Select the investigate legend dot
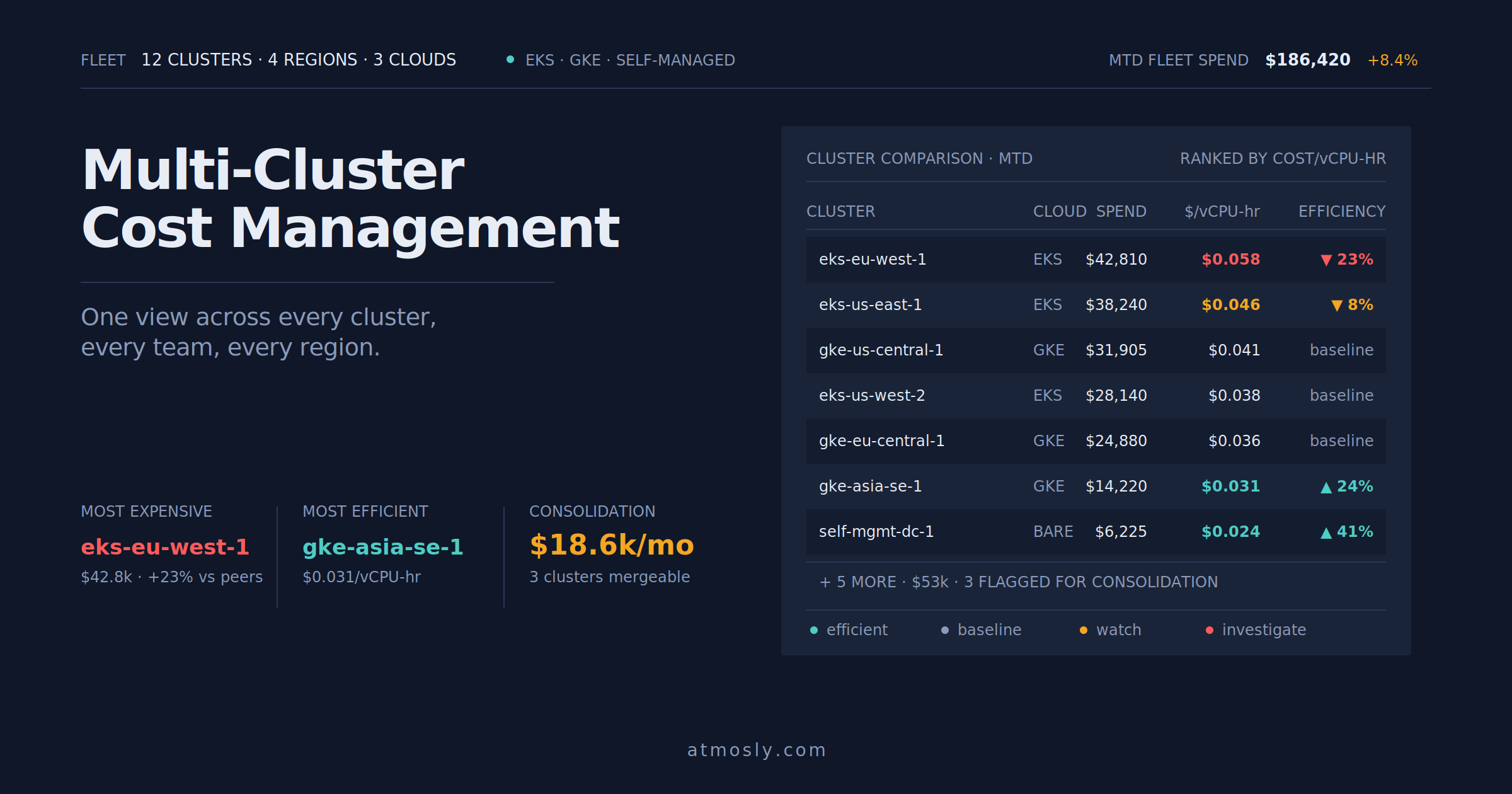Image resolution: width=1512 pixels, height=794 pixels. tap(1210, 630)
